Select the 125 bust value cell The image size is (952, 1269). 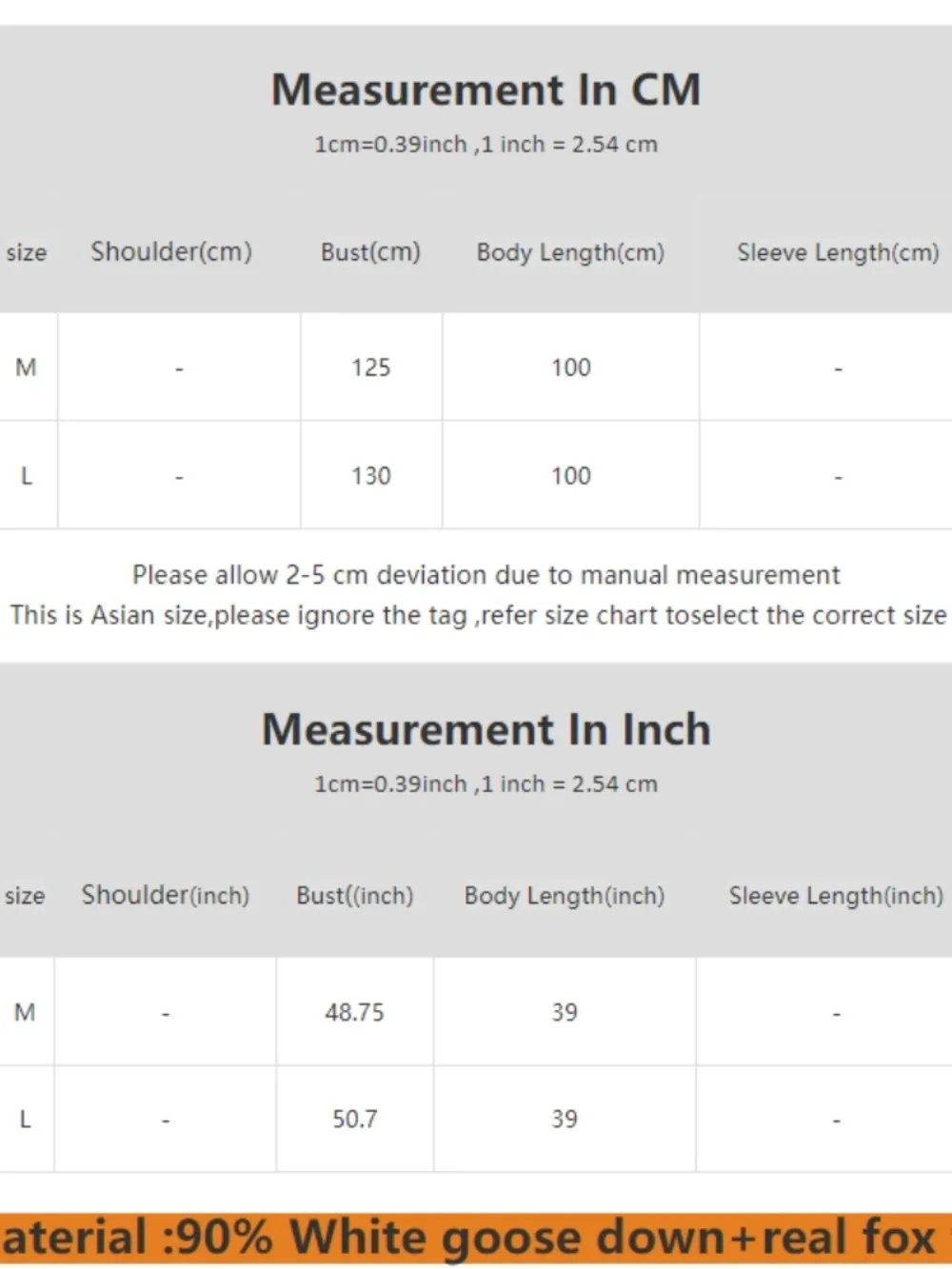click(x=370, y=367)
